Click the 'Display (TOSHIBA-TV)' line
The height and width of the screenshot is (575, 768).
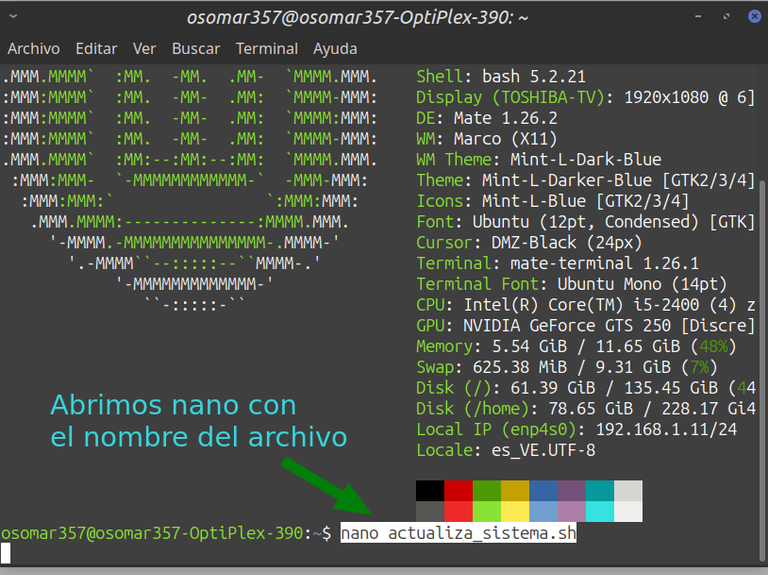[x=585, y=97]
